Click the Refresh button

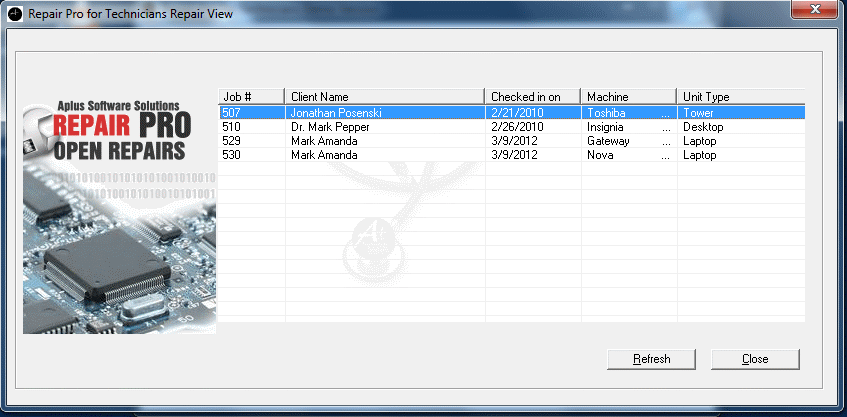coord(651,359)
